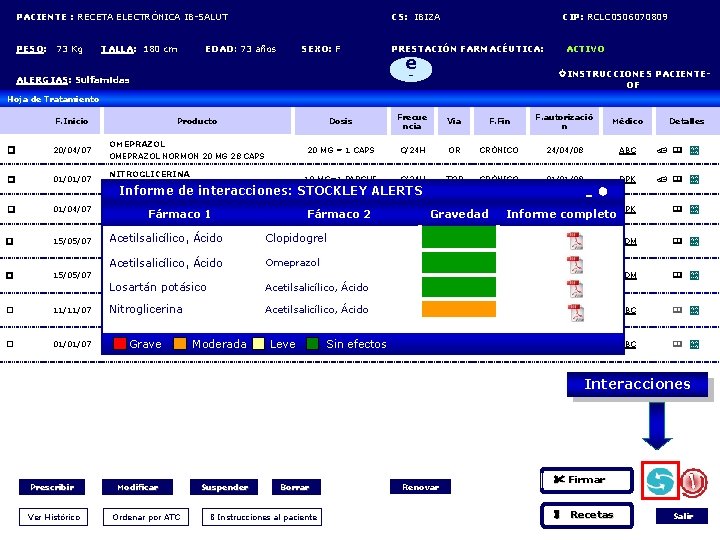Click the Producto column header
This screenshot has height=540, width=720.
197,121
